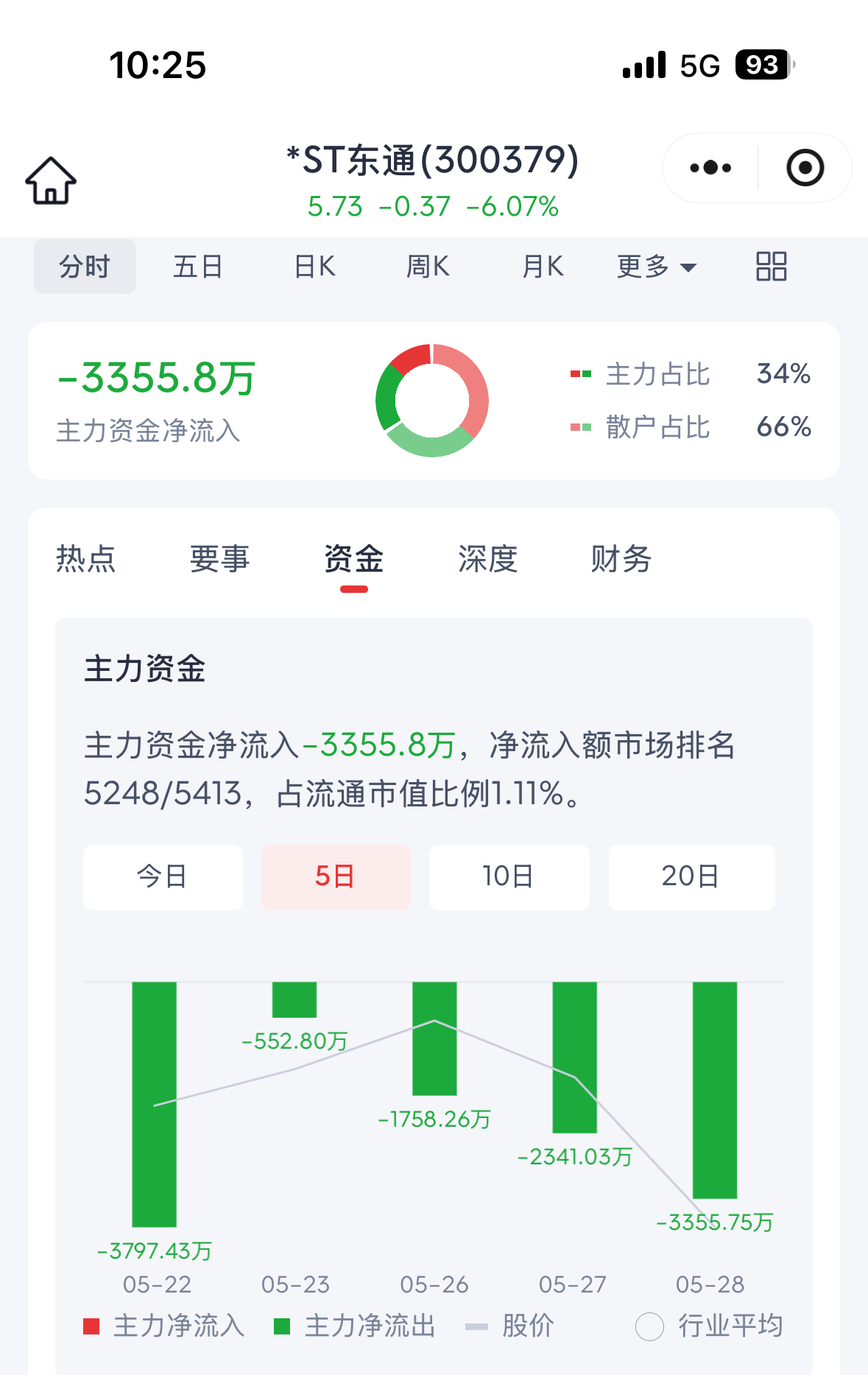Viewport: 868px width, 1375px height.
Task: Tap the 05-23 date axis label
Action: pos(295,1285)
